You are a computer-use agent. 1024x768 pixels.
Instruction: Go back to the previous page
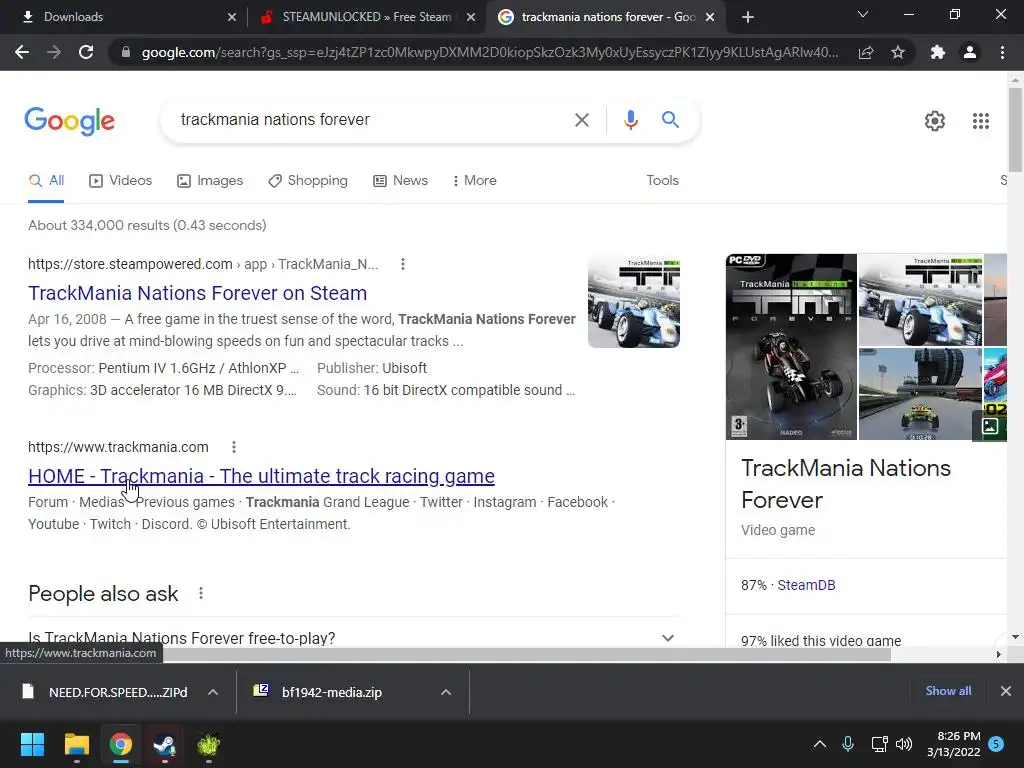click(x=22, y=52)
